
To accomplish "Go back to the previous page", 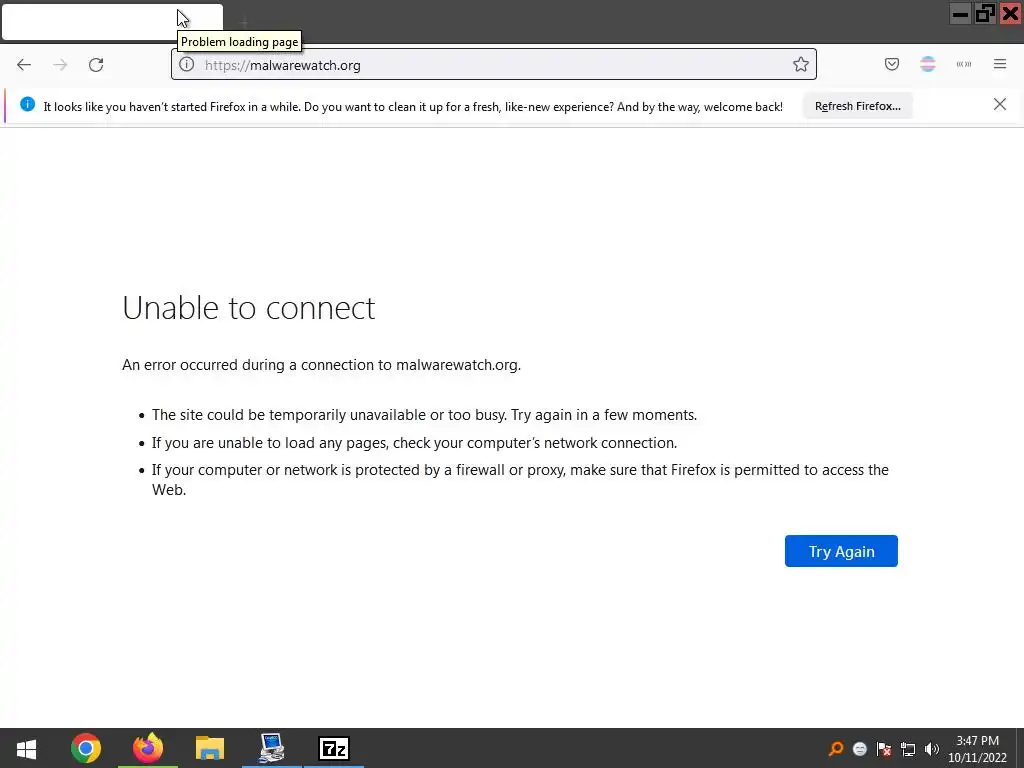I will [x=24, y=65].
